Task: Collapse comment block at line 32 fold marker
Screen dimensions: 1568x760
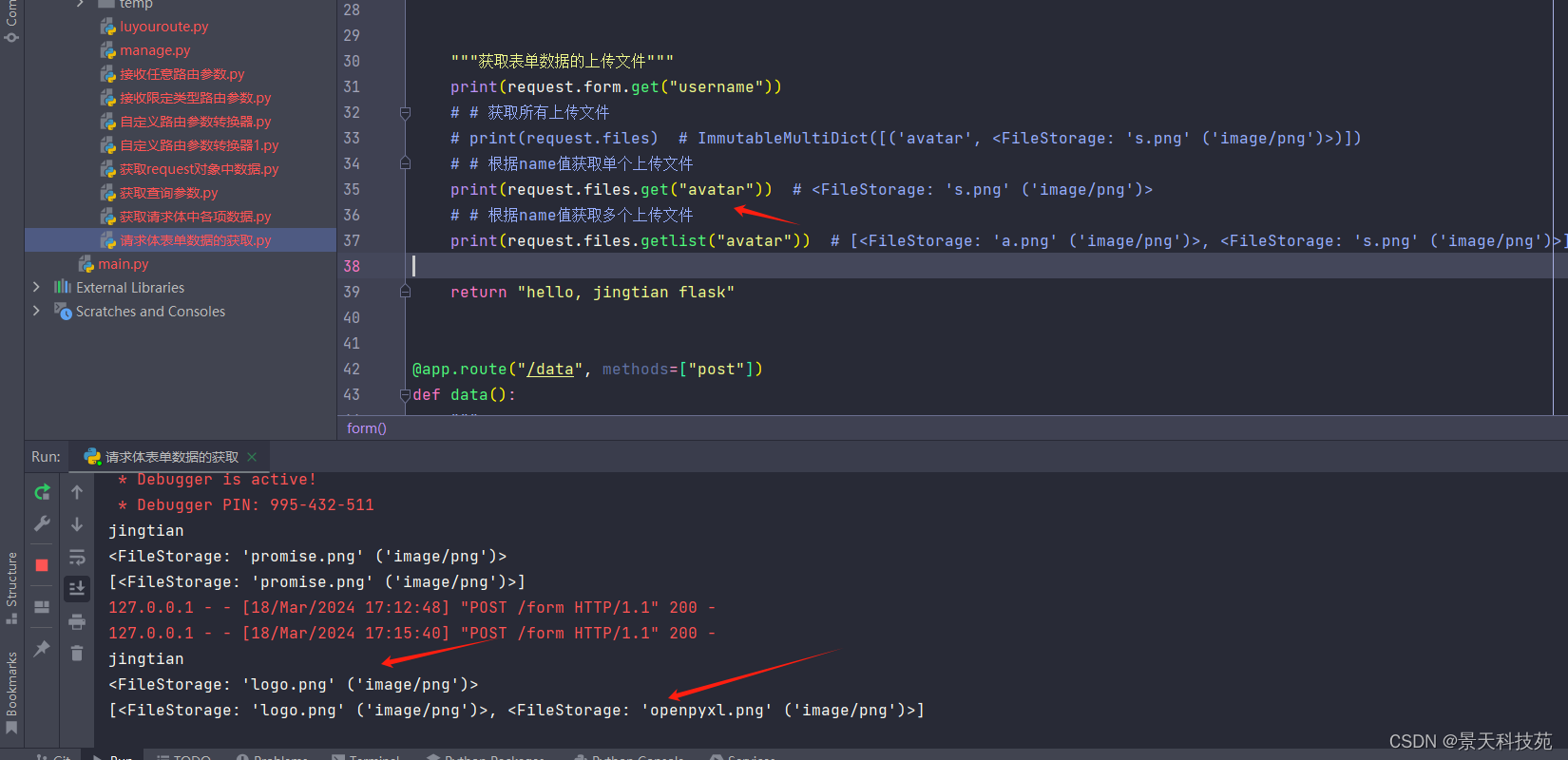Action: point(405,112)
